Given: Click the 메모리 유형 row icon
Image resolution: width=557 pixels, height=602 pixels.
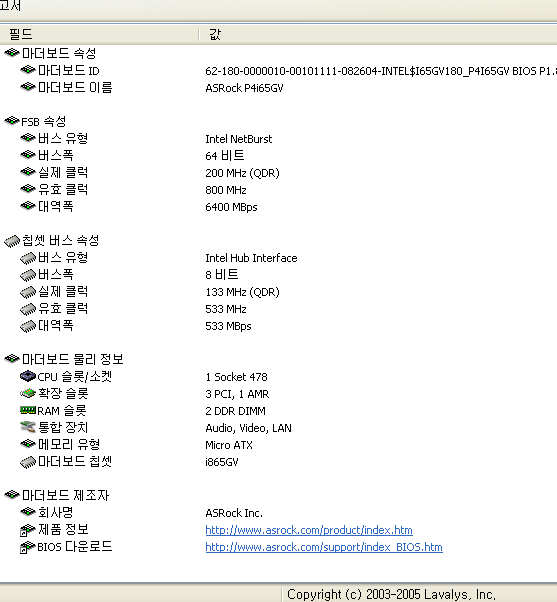Looking at the screenshot, I should (x=28, y=444).
